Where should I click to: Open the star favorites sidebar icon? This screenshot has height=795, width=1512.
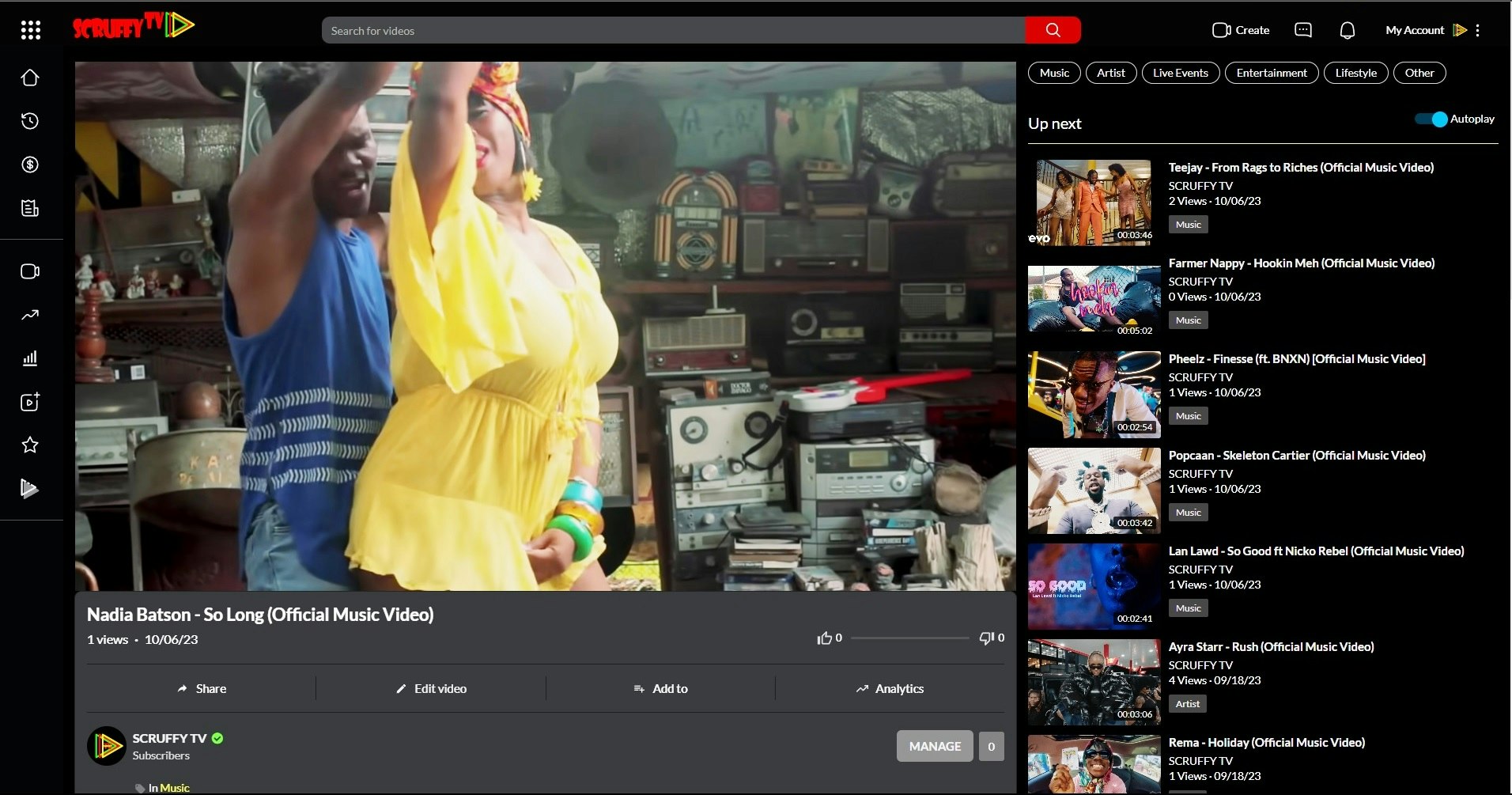tap(30, 445)
